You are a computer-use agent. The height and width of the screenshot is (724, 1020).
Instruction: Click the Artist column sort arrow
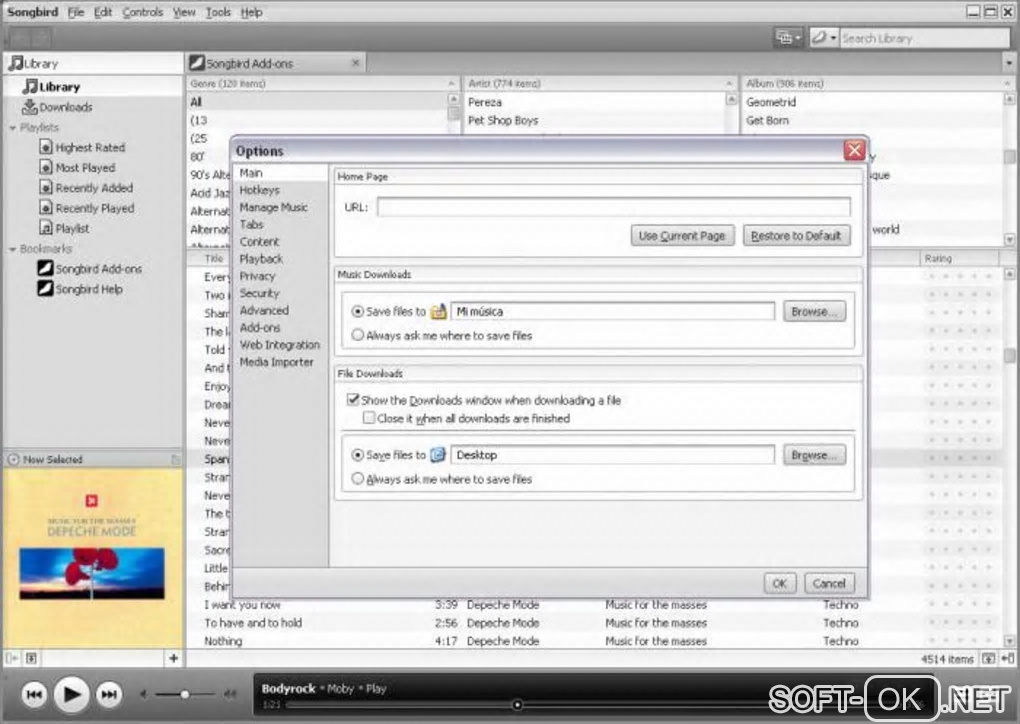[729, 84]
